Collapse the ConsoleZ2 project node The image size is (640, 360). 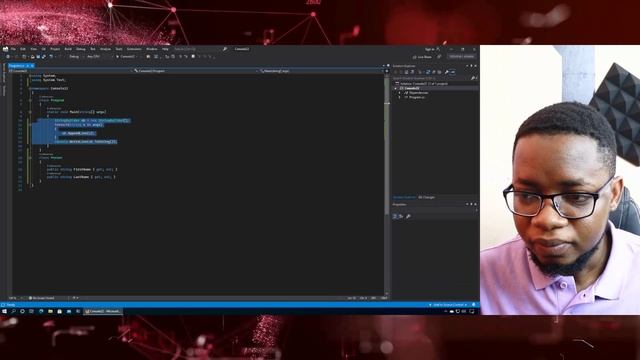[x=396, y=88]
